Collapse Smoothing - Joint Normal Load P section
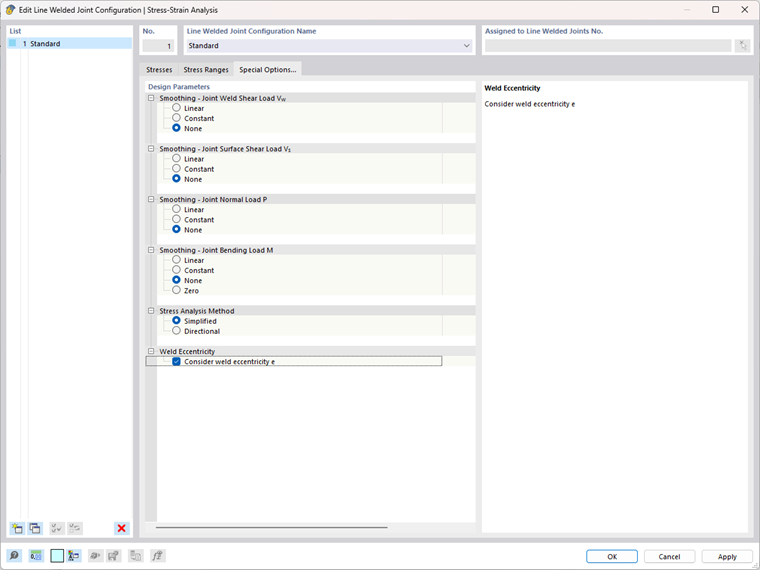This screenshot has height=570, width=760. 151,199
